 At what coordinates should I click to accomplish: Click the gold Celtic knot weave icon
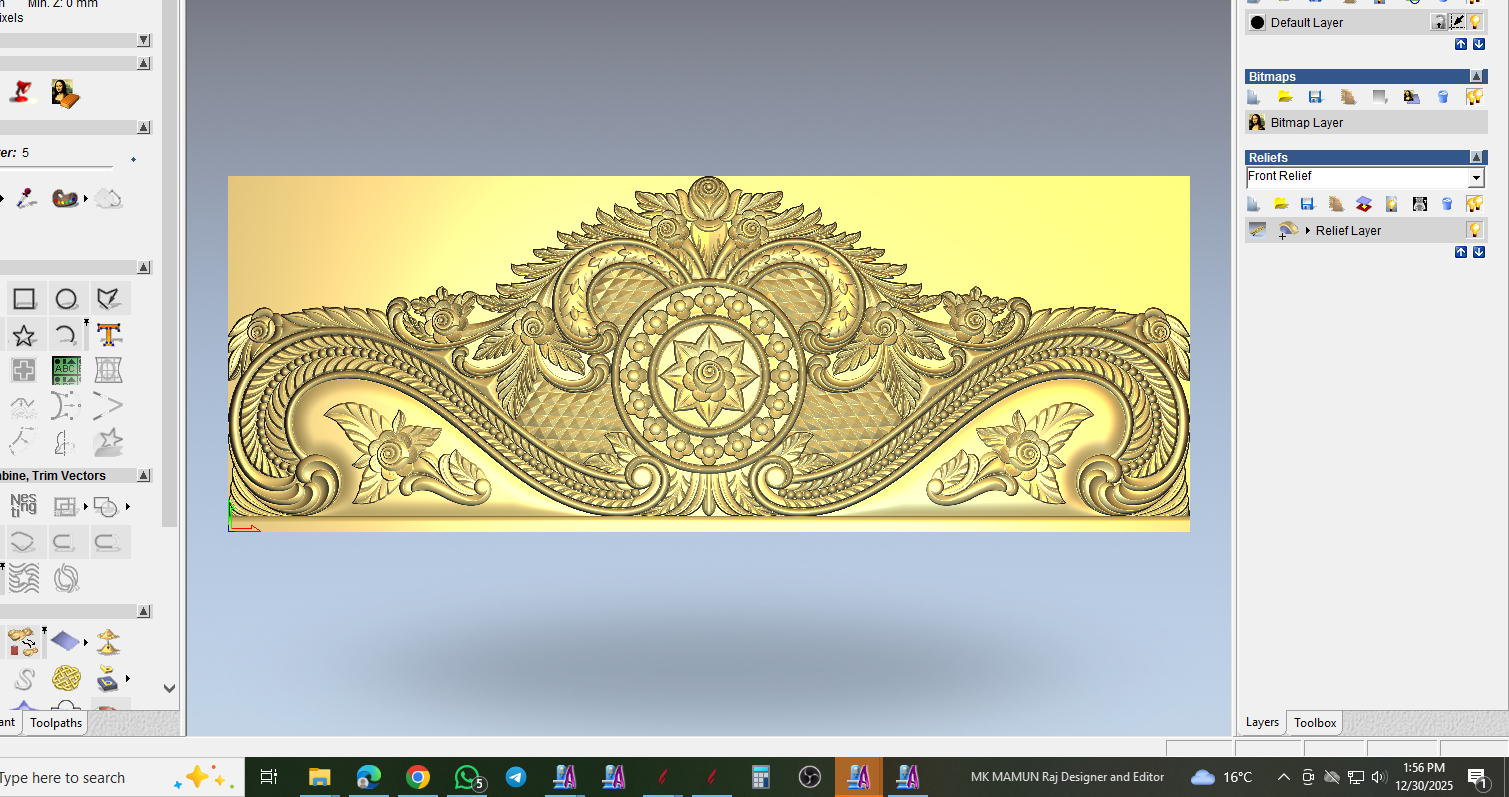click(x=66, y=679)
